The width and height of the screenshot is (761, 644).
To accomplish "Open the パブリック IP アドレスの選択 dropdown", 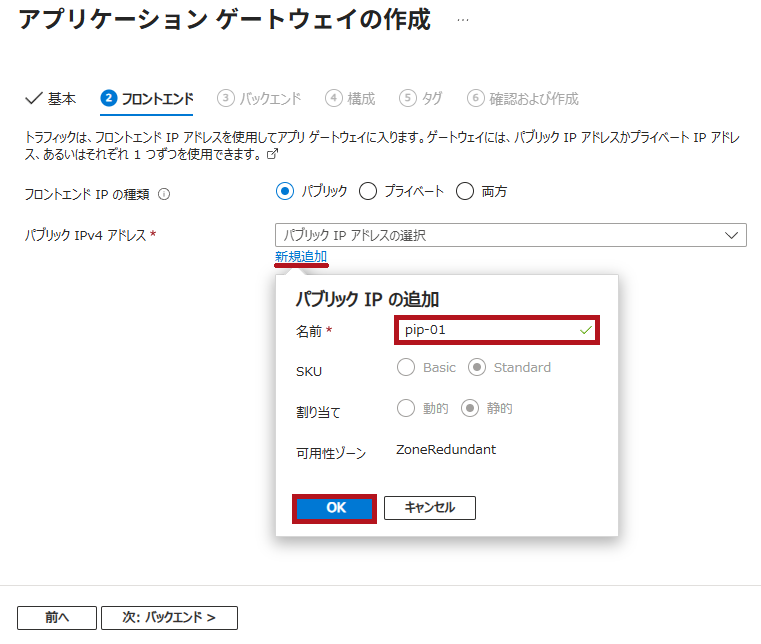I will [x=510, y=235].
